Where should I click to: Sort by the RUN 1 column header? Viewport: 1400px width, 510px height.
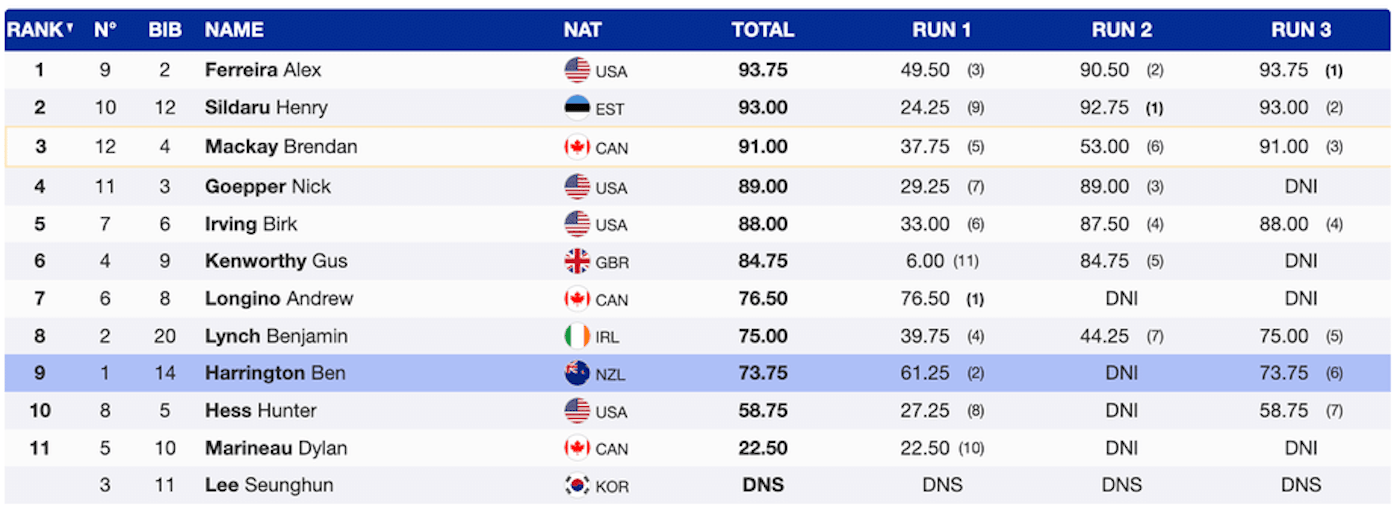[x=941, y=30]
